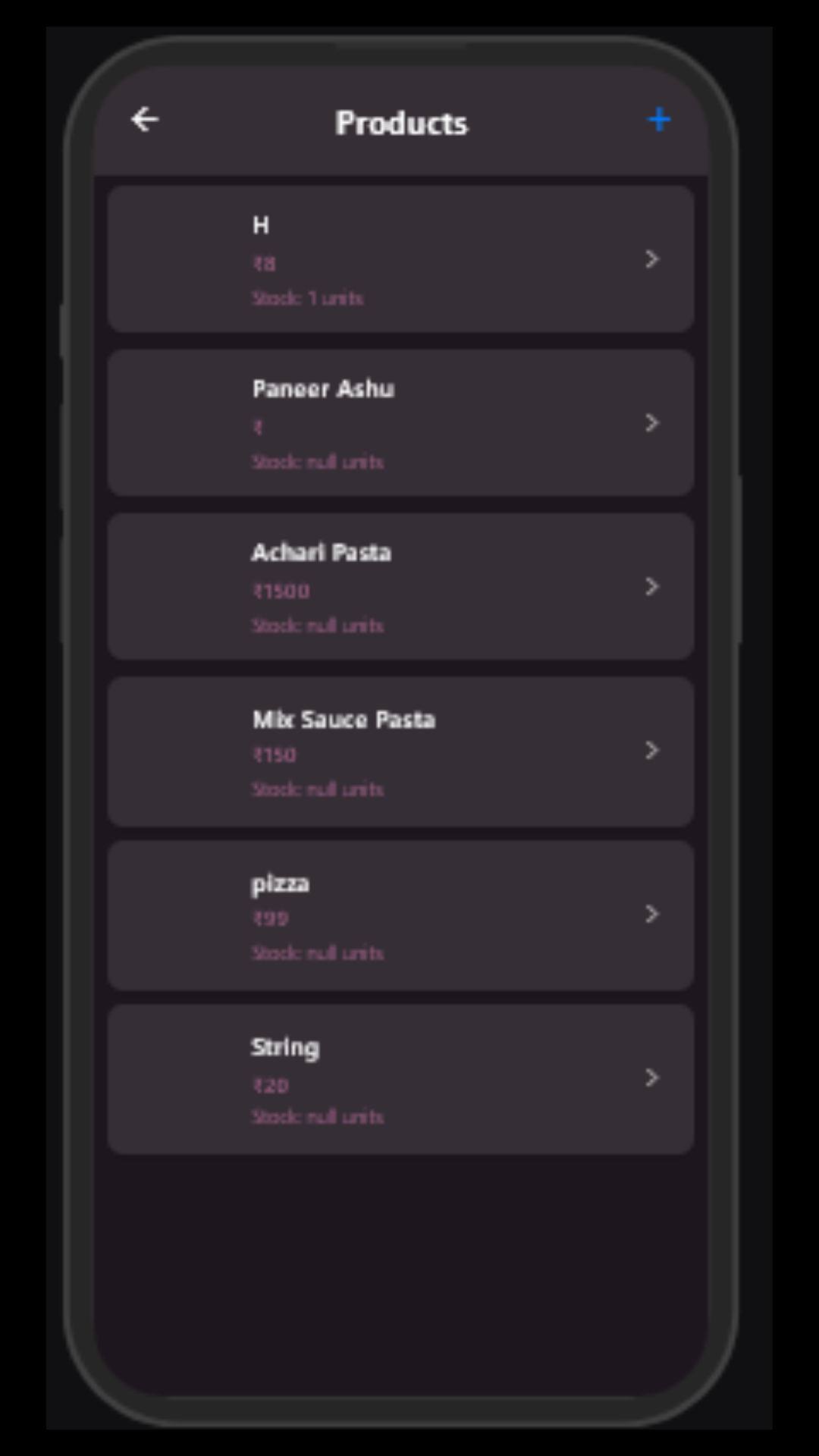The image size is (819, 1456).
Task: Select Mix Sauce Pasta title
Action: click(344, 720)
